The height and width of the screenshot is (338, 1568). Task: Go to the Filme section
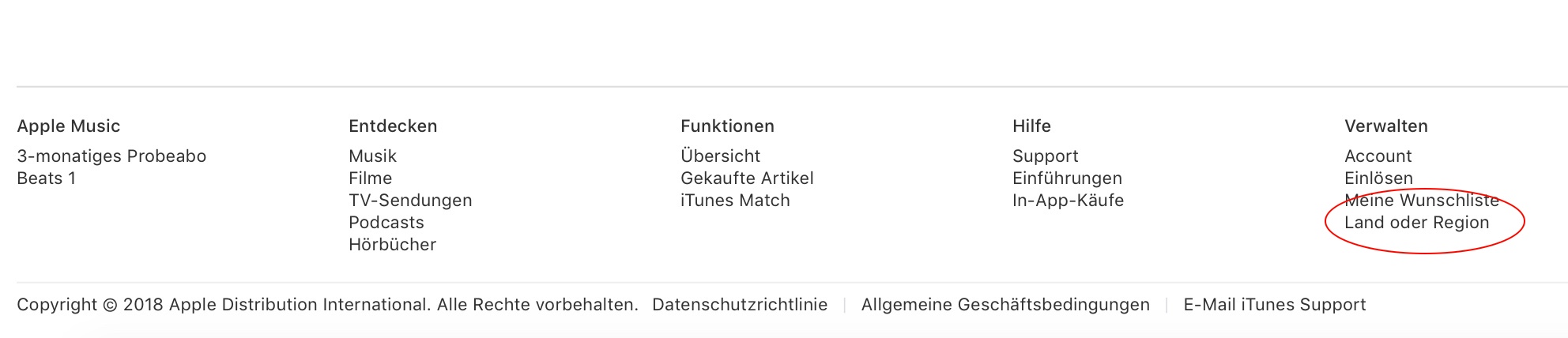pos(370,178)
